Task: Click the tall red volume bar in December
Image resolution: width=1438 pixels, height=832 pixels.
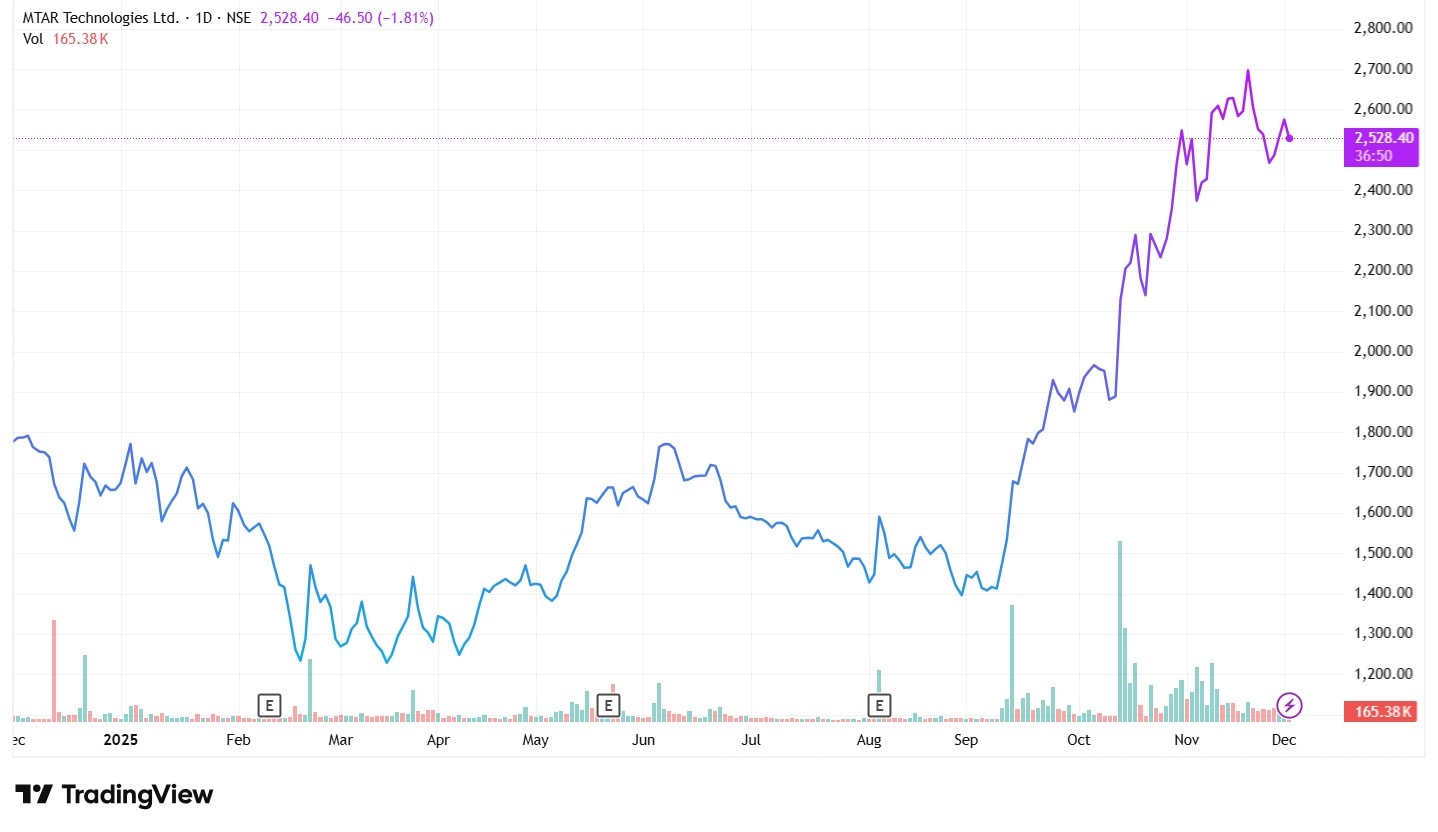Action: [54, 670]
